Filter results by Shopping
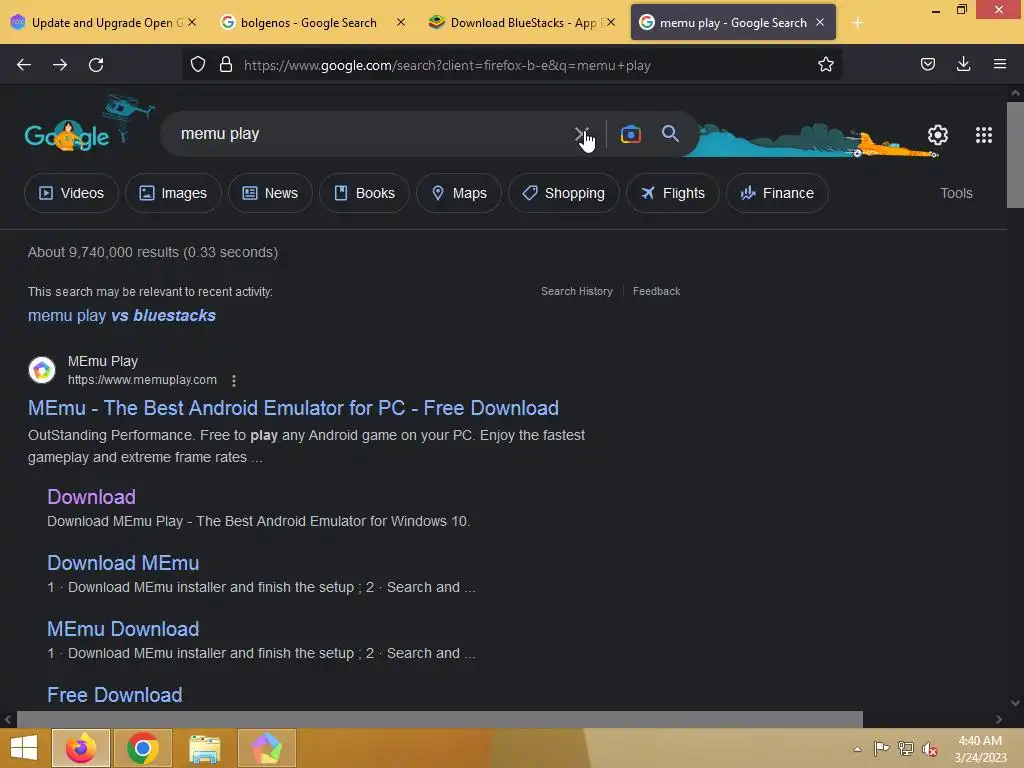 tap(564, 193)
